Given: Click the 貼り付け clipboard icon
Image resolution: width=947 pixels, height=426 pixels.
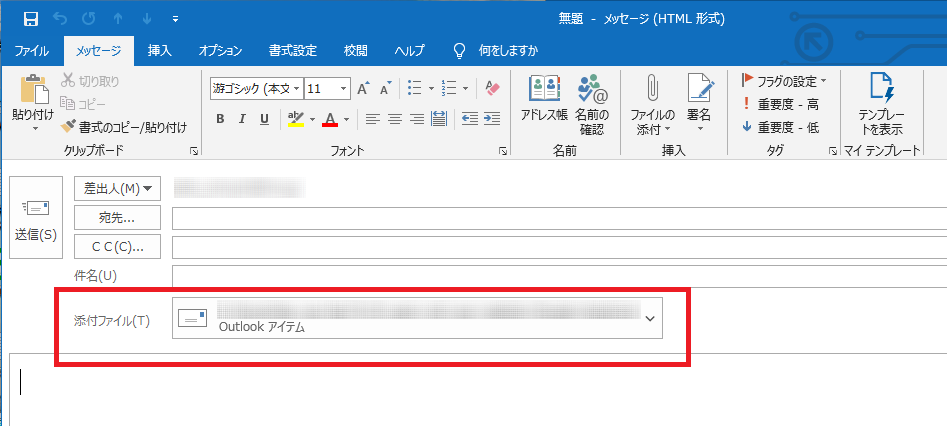Looking at the screenshot, I should click(x=33, y=90).
